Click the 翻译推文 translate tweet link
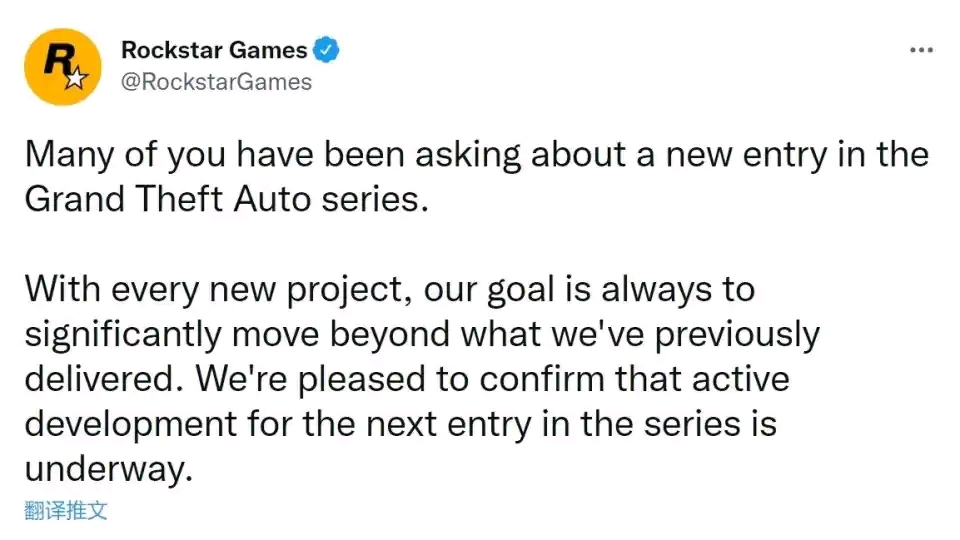 [66, 510]
